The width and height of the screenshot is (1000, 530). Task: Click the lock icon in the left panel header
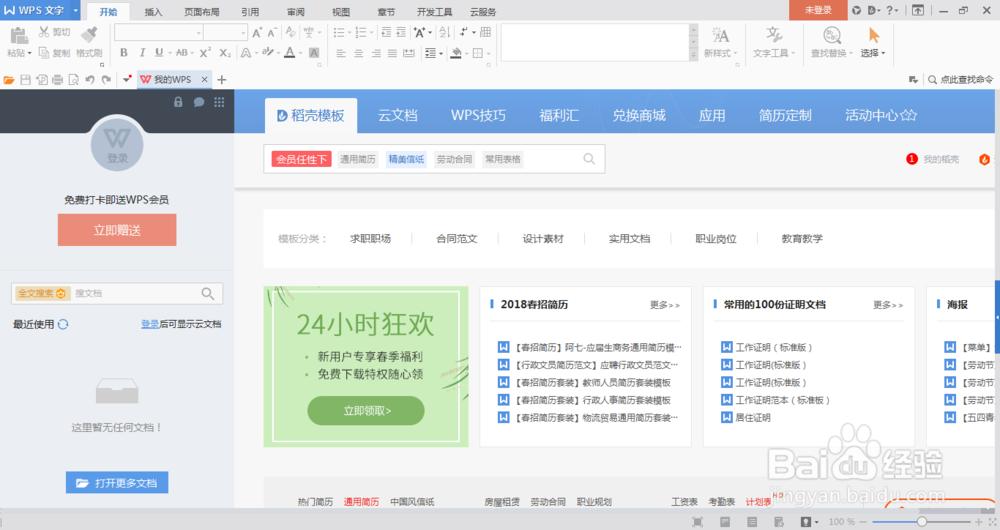tap(178, 102)
